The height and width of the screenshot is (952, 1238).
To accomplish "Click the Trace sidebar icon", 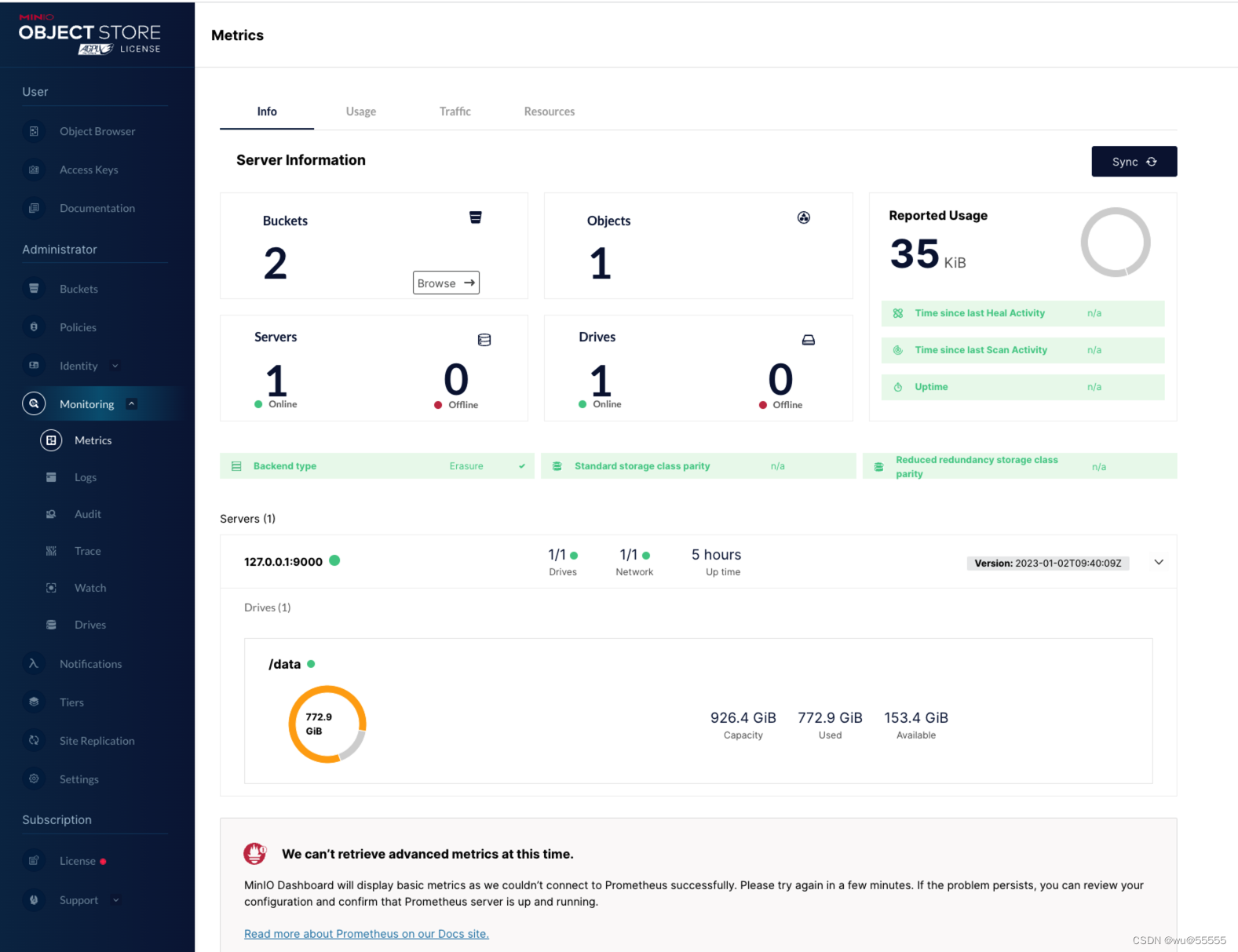I will click(x=51, y=551).
